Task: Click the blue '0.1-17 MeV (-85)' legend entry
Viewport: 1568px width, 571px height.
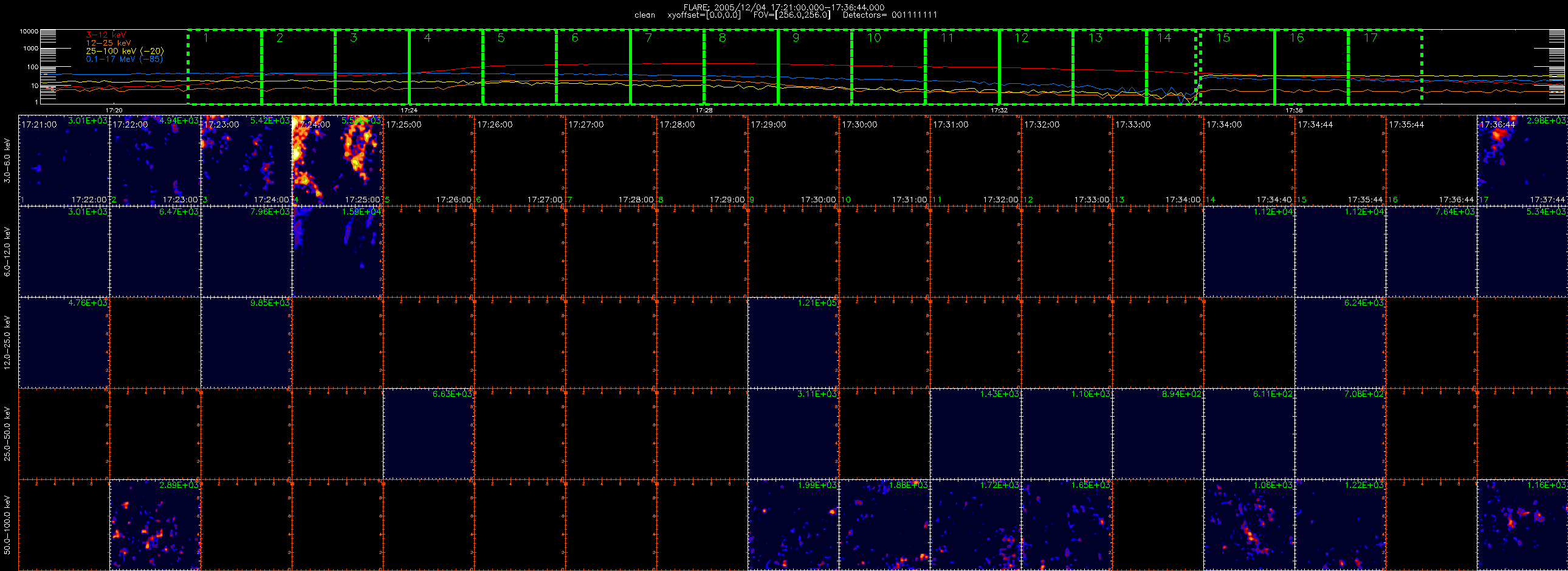Action: [124, 59]
